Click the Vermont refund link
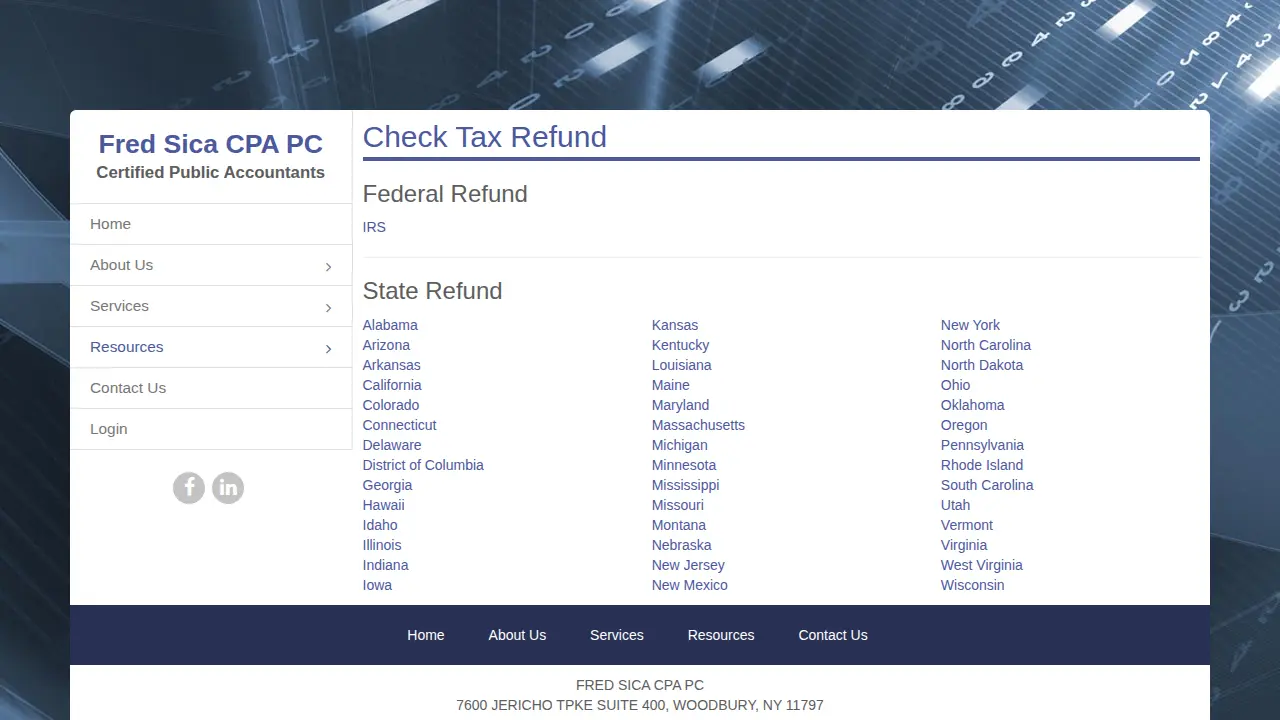Screen dimensions: 1280x720 pos(967,525)
